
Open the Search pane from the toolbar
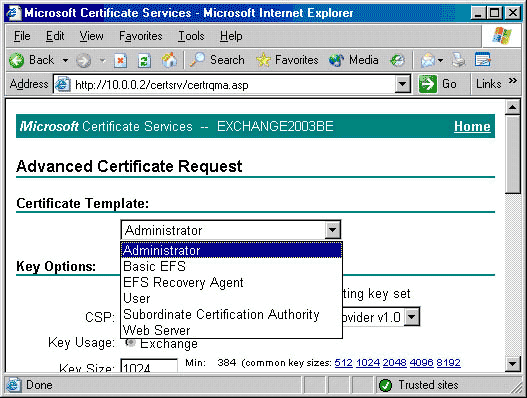[217, 60]
